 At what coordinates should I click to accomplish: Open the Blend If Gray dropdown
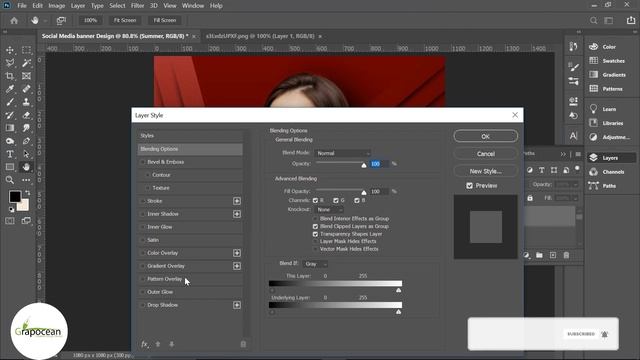click(315, 264)
